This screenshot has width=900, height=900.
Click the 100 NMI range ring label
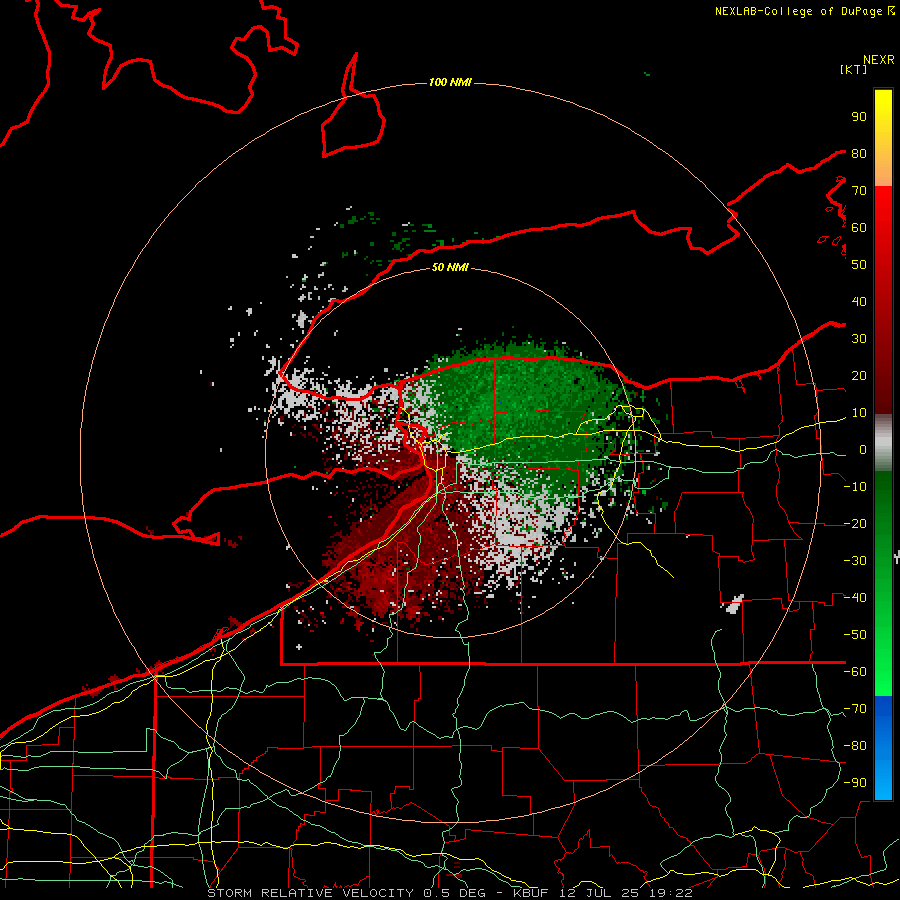[450, 82]
